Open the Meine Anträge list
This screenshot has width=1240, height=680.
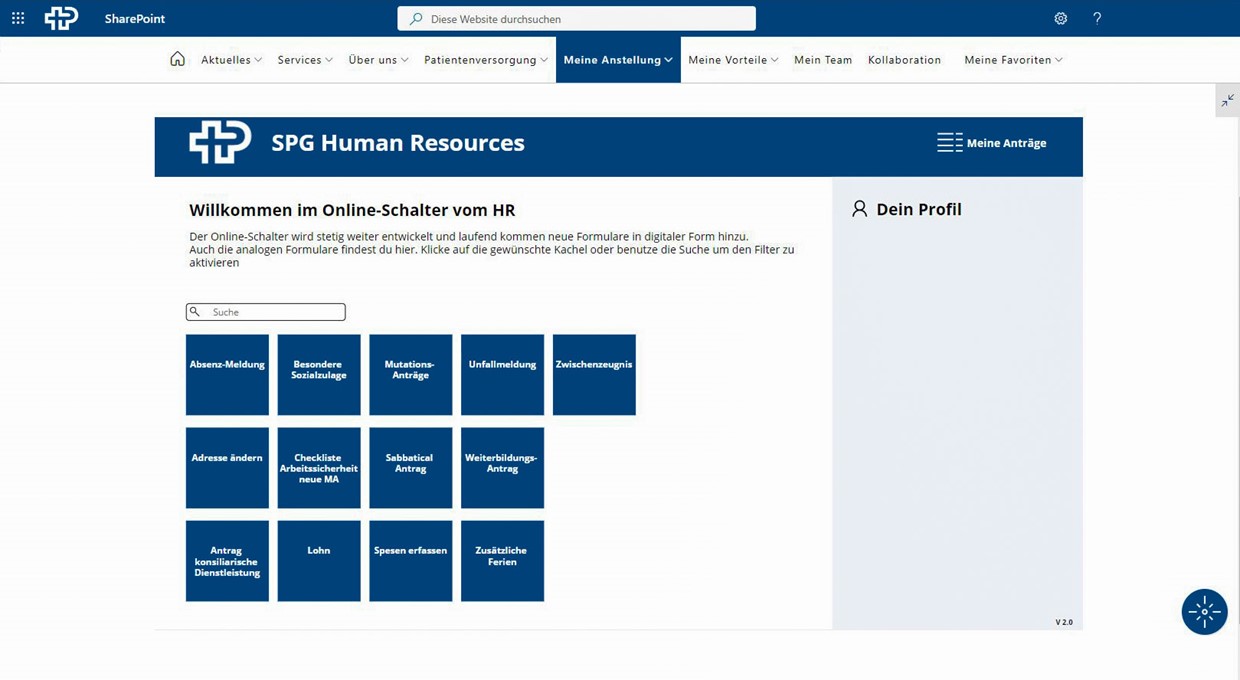tap(992, 143)
